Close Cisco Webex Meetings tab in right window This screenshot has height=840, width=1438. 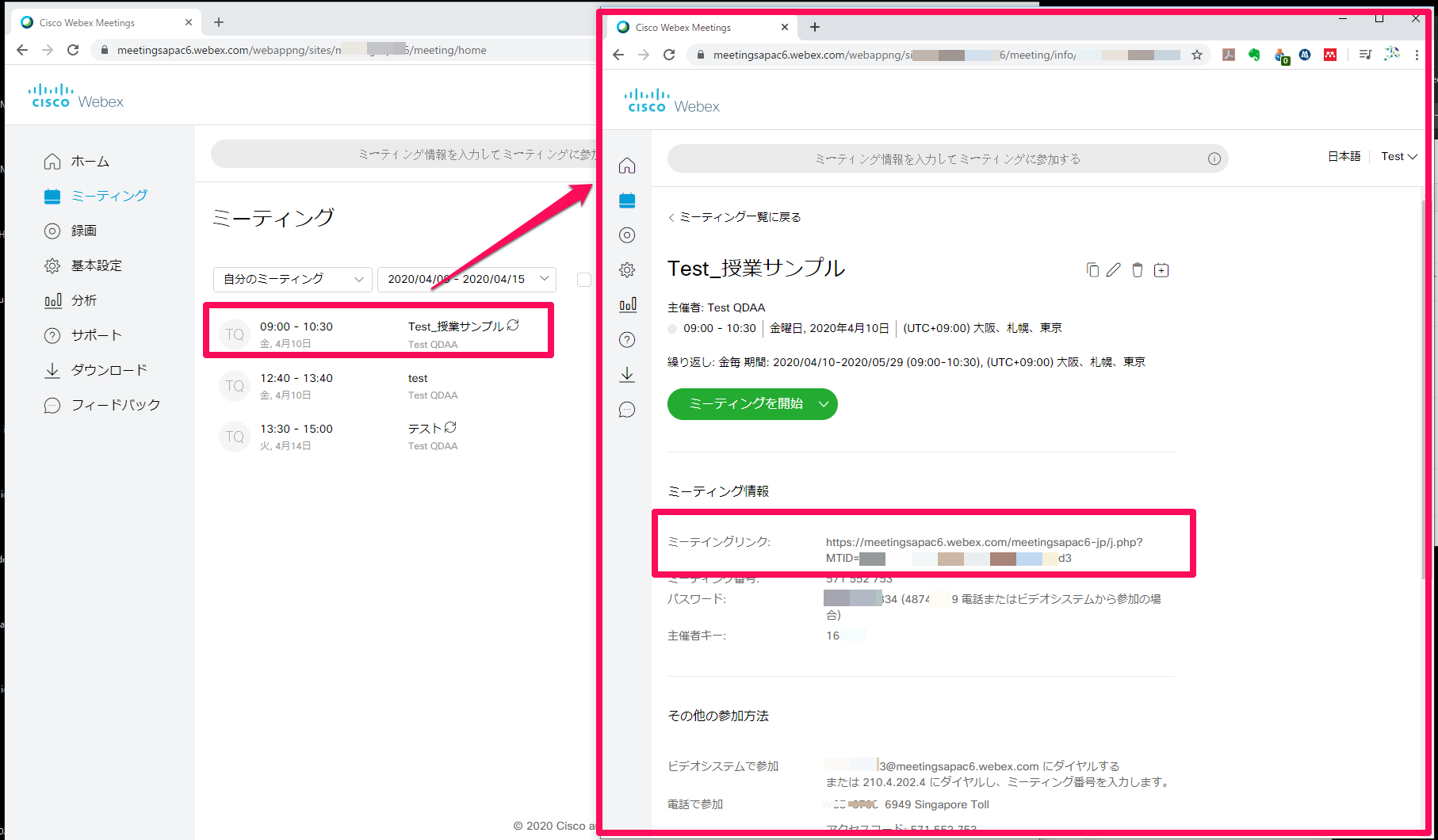(x=785, y=27)
